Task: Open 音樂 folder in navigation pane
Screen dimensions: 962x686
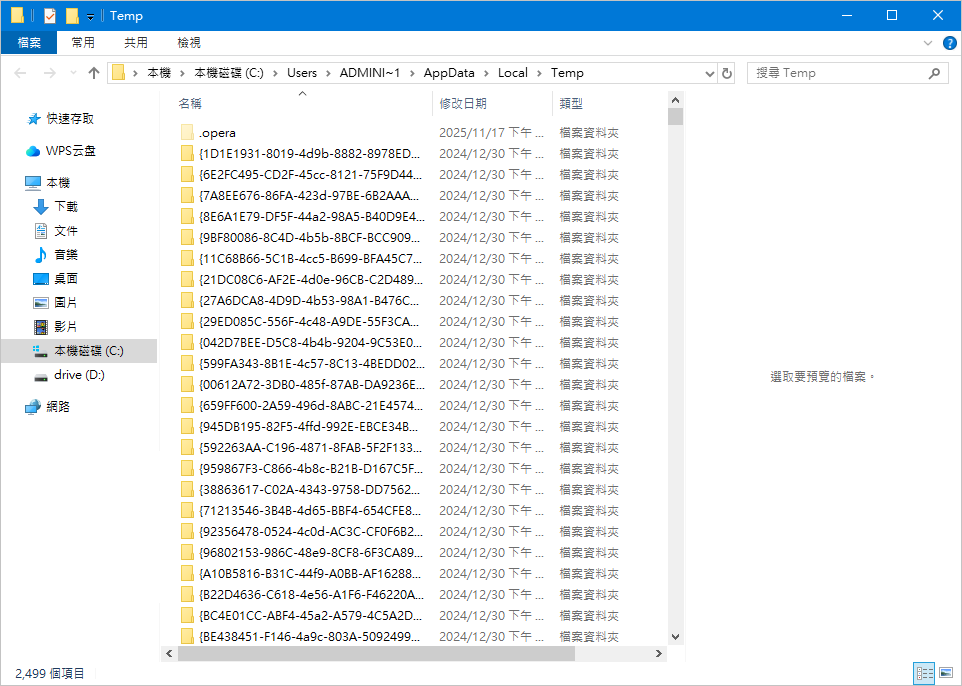Action: pyautogui.click(x=55, y=255)
